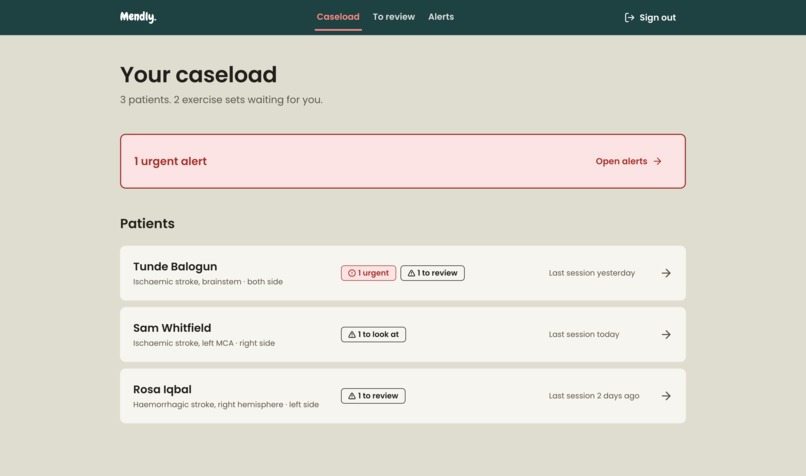
Task: Click the Sign out label
Action: 657,17
